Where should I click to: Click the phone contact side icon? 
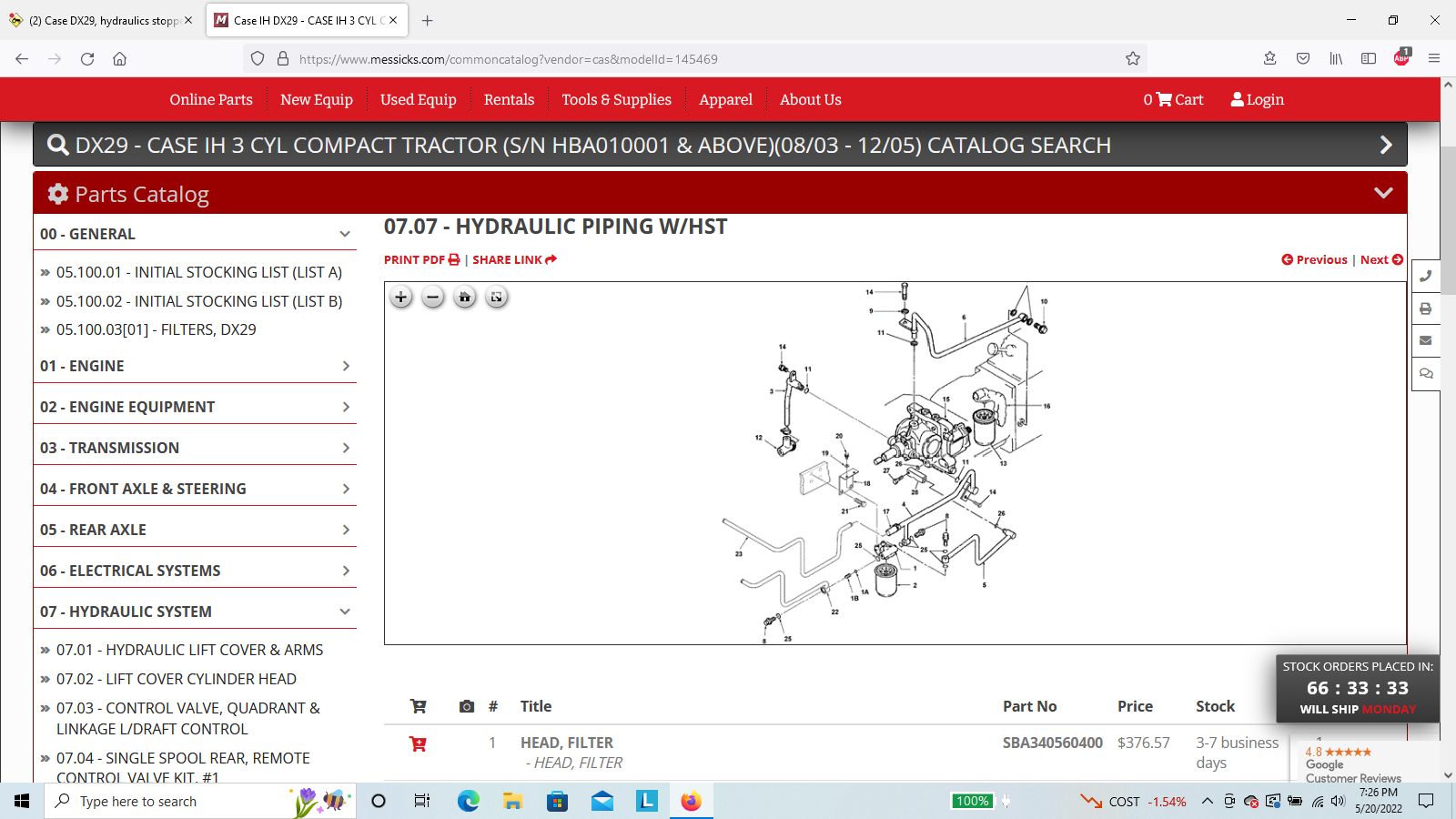tap(1426, 276)
